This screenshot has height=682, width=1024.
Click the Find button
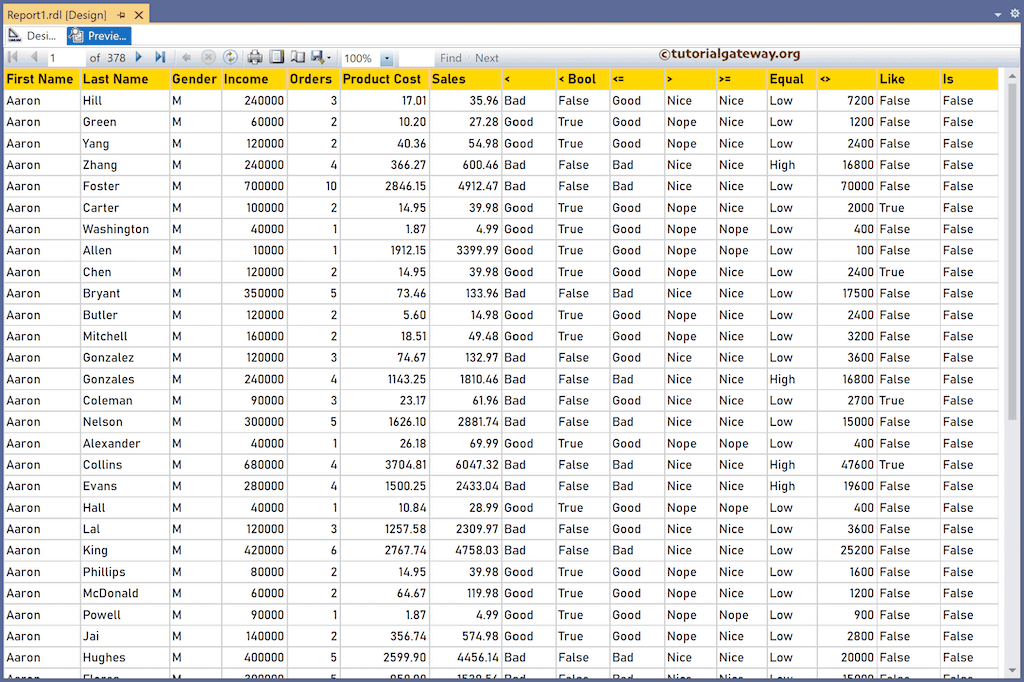click(451, 57)
